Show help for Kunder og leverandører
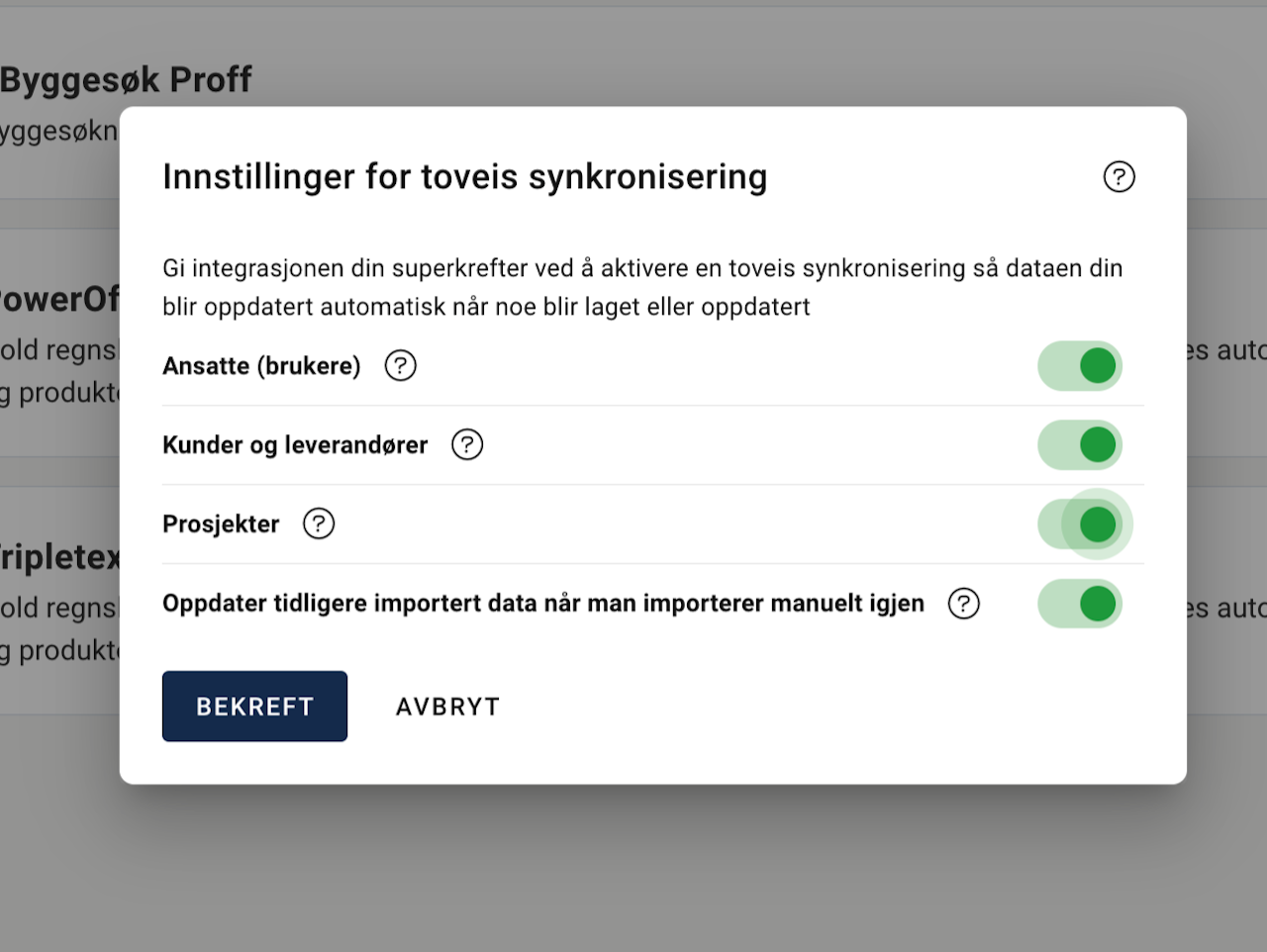 [x=467, y=445]
